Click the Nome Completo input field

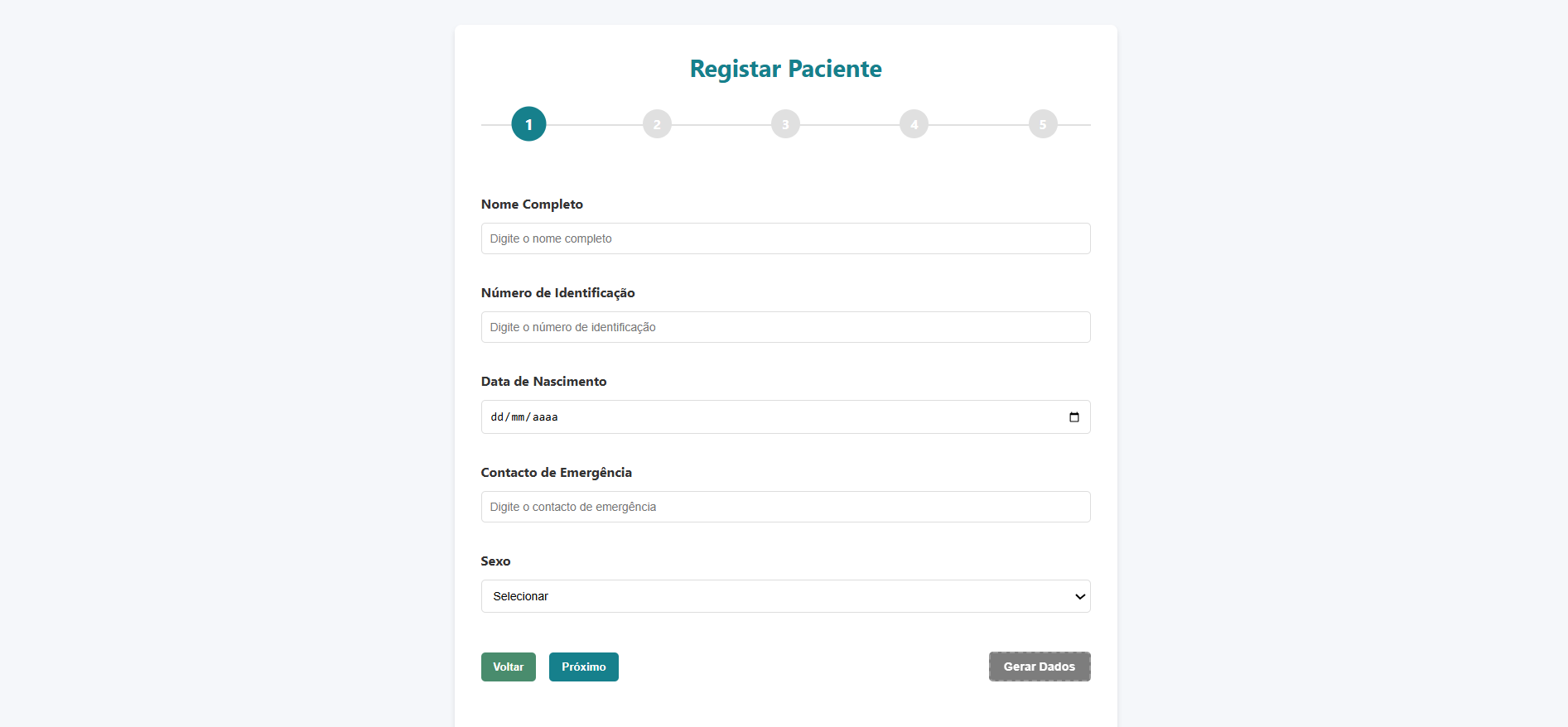pyautogui.click(x=785, y=238)
